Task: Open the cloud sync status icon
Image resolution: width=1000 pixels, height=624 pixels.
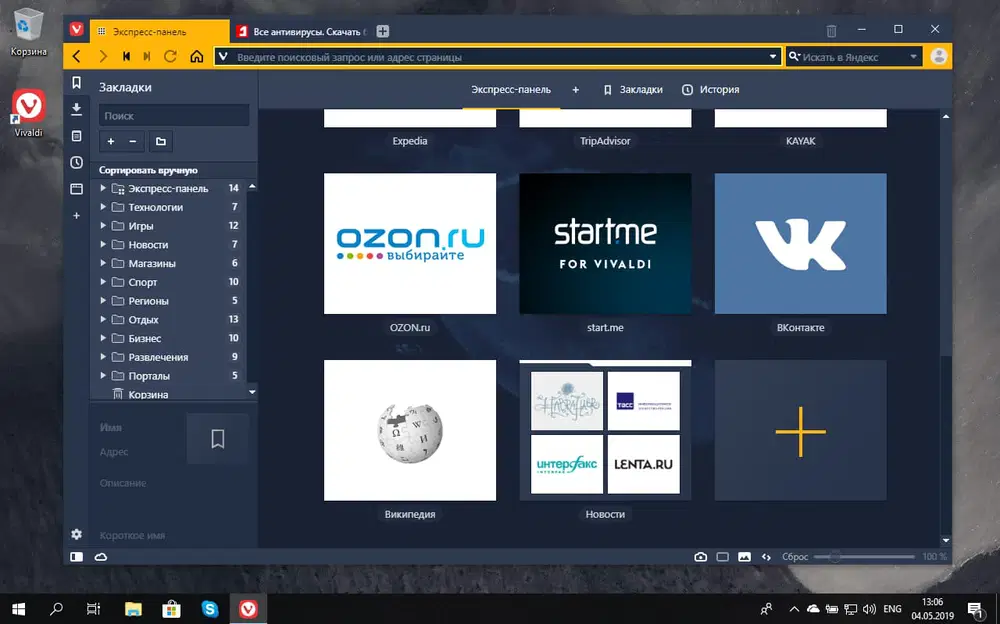Action: pos(101,557)
